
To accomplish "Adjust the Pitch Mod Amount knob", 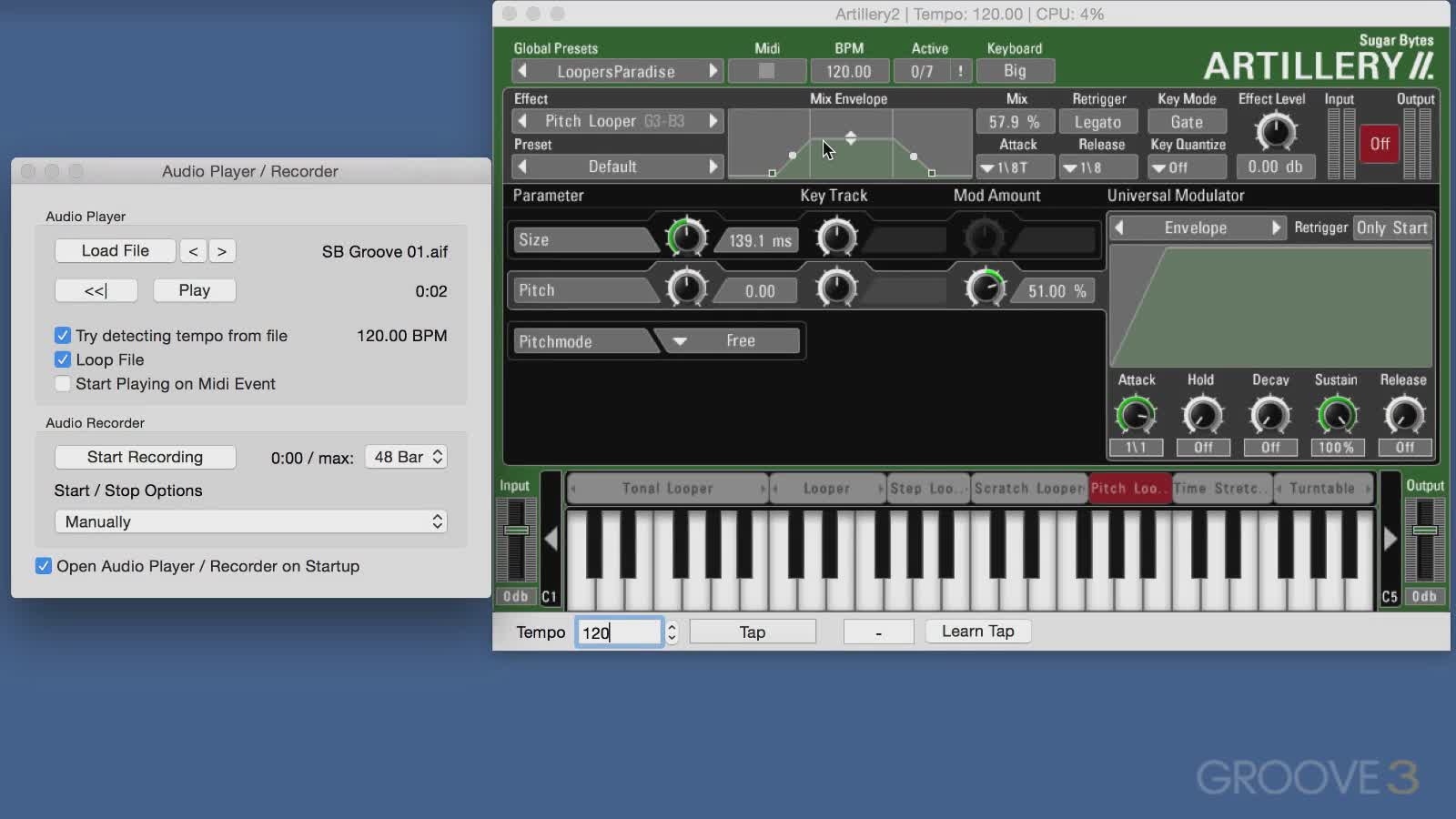I will [x=985, y=288].
